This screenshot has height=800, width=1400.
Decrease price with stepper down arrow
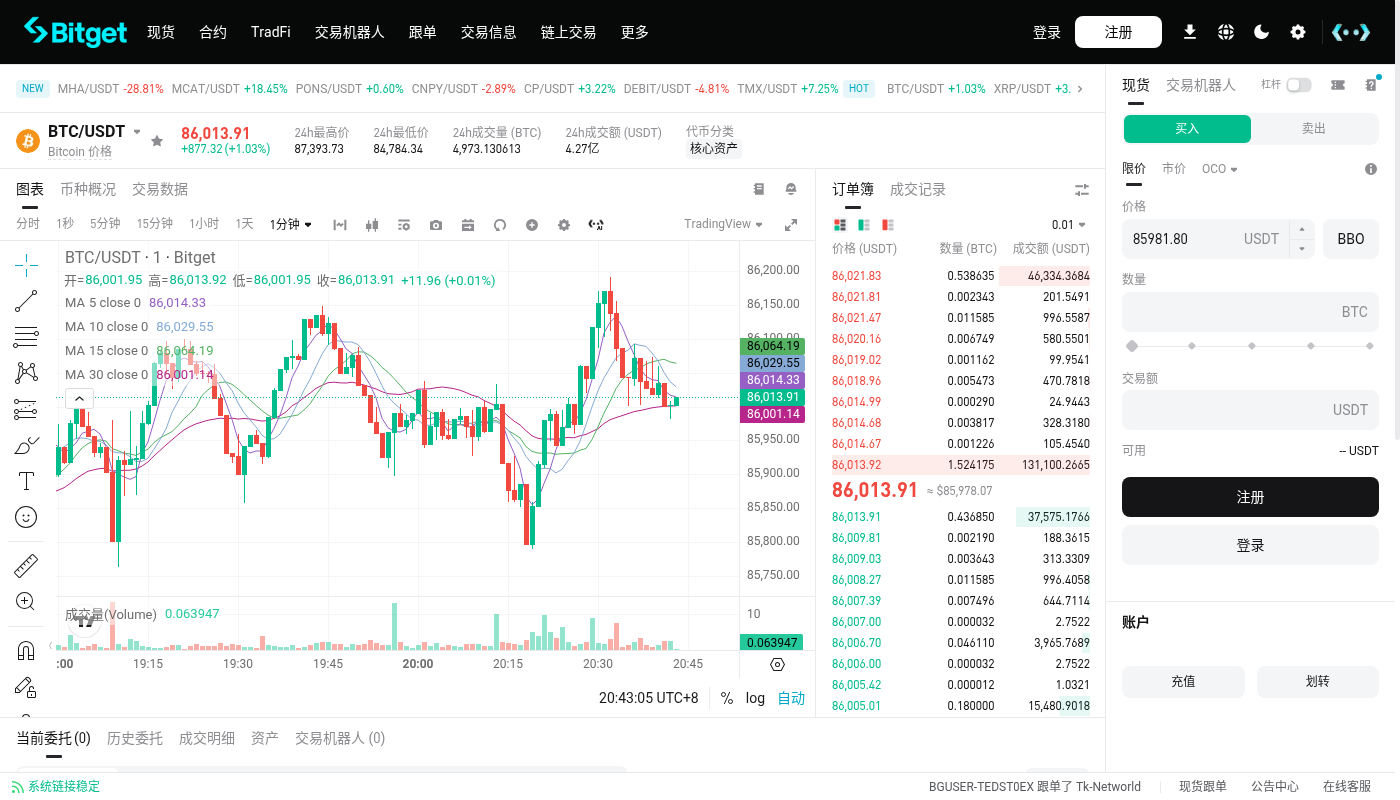[1302, 248]
